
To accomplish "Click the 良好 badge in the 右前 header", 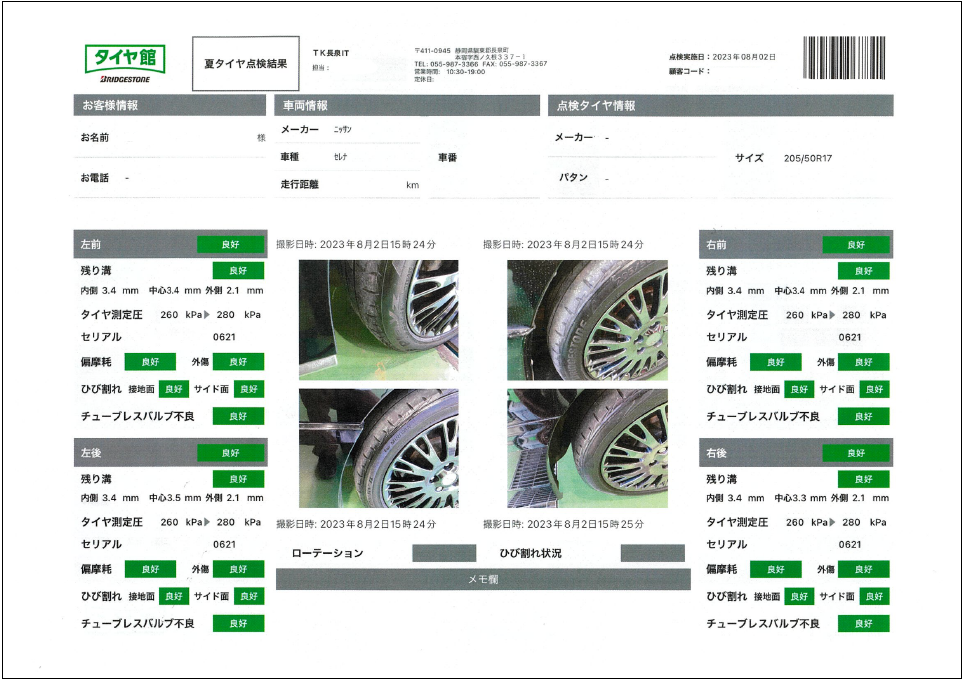I will [x=856, y=244].
